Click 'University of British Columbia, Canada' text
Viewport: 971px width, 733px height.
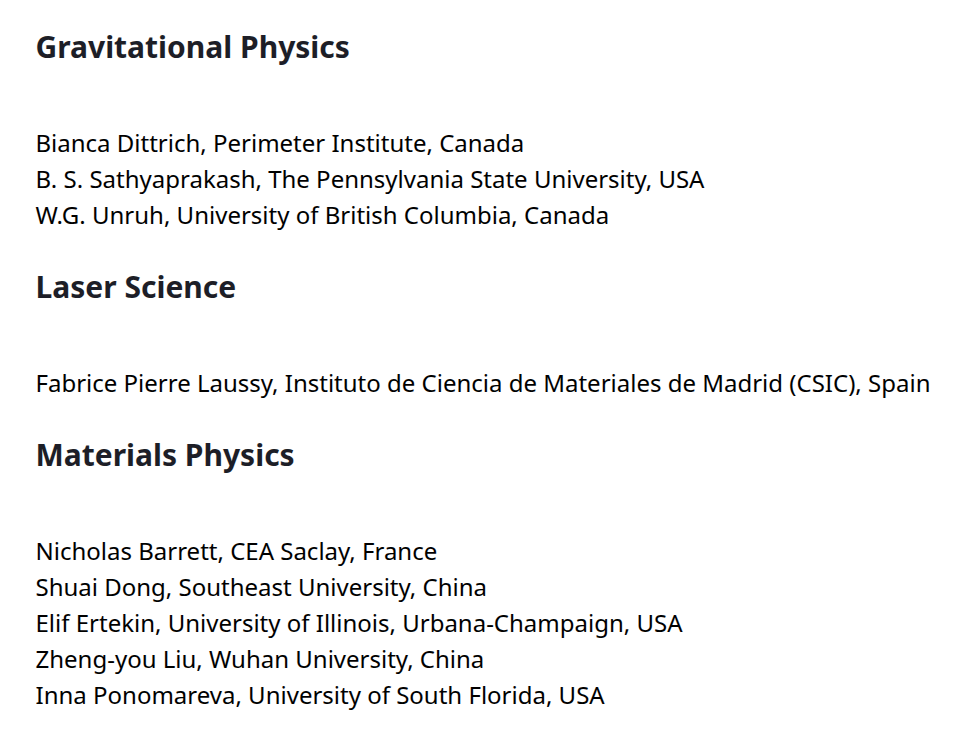[x=393, y=216]
